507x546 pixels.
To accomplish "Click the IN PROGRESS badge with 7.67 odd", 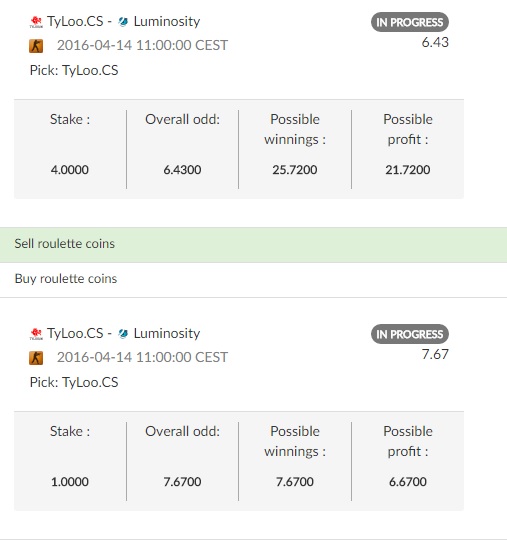I will tap(410, 334).
